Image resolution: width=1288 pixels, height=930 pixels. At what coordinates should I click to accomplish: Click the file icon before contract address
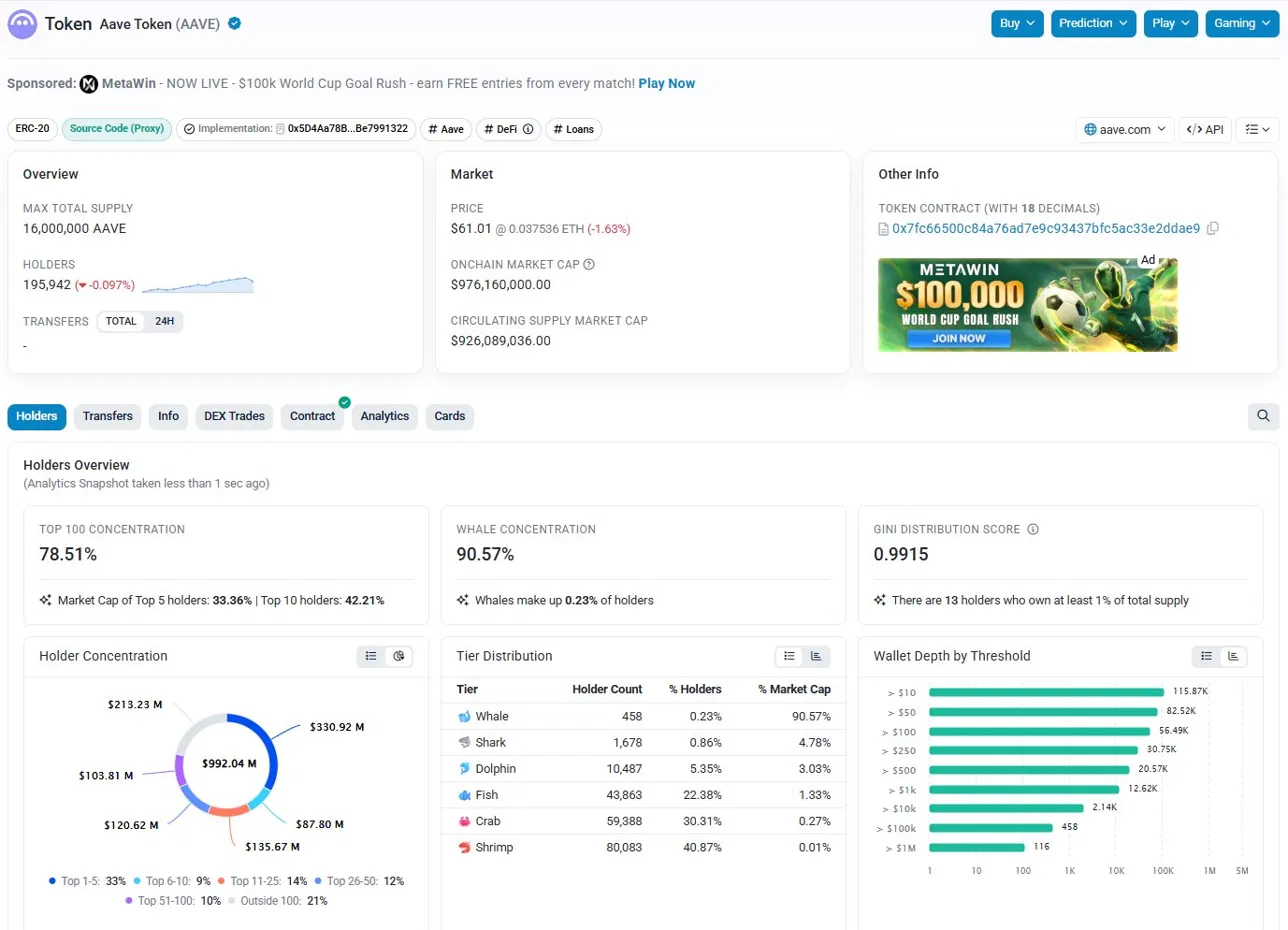(883, 229)
